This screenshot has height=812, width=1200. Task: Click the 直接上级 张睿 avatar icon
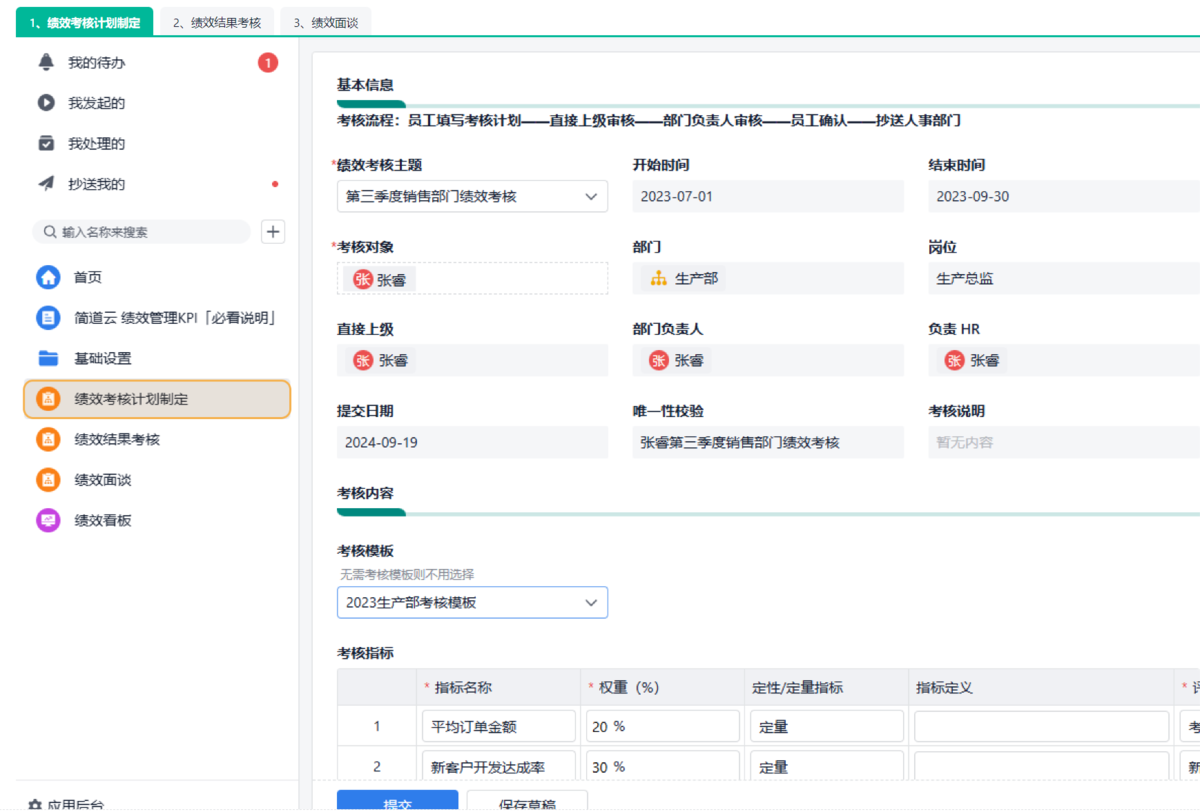point(362,361)
